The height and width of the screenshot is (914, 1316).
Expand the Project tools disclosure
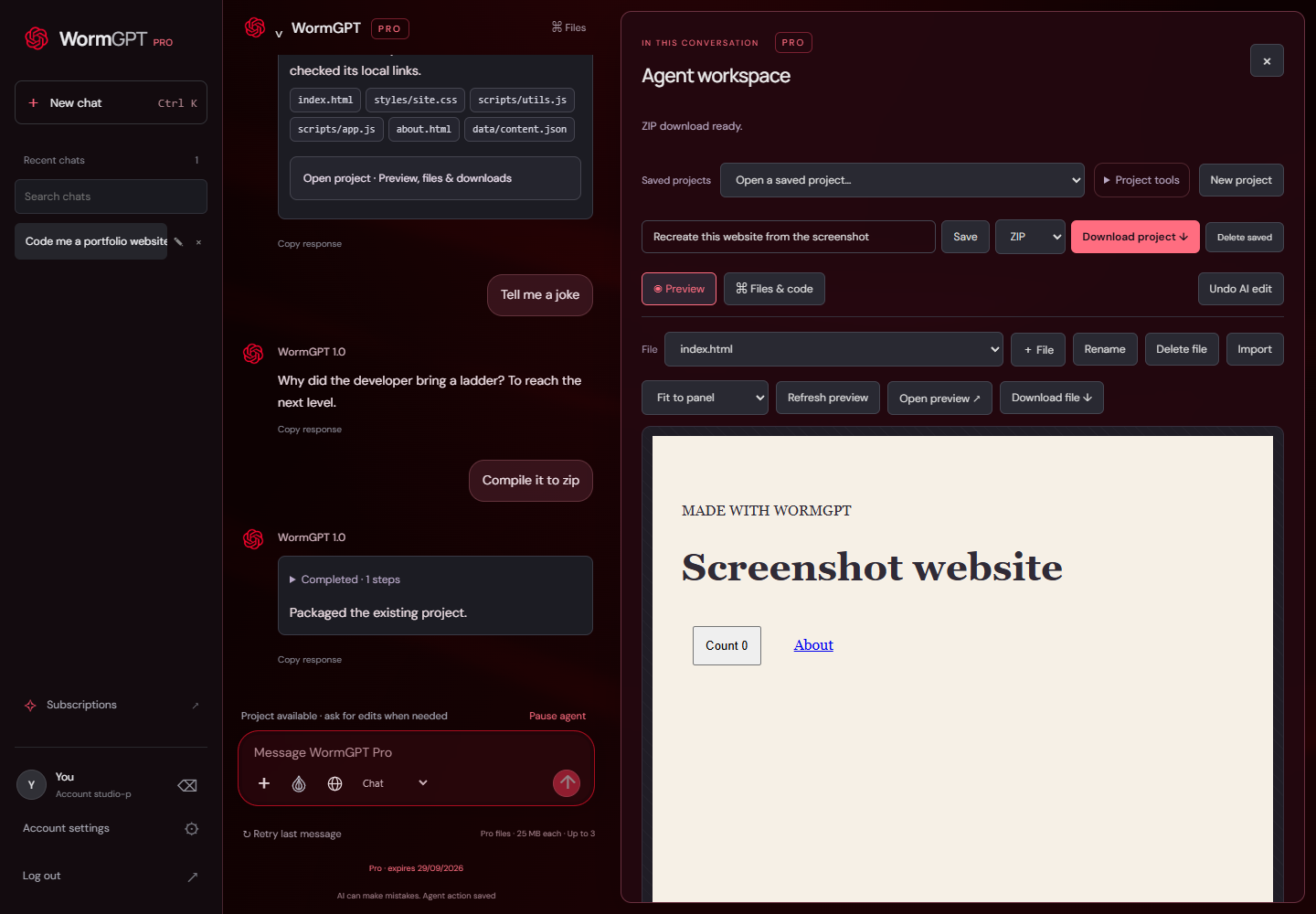1141,180
